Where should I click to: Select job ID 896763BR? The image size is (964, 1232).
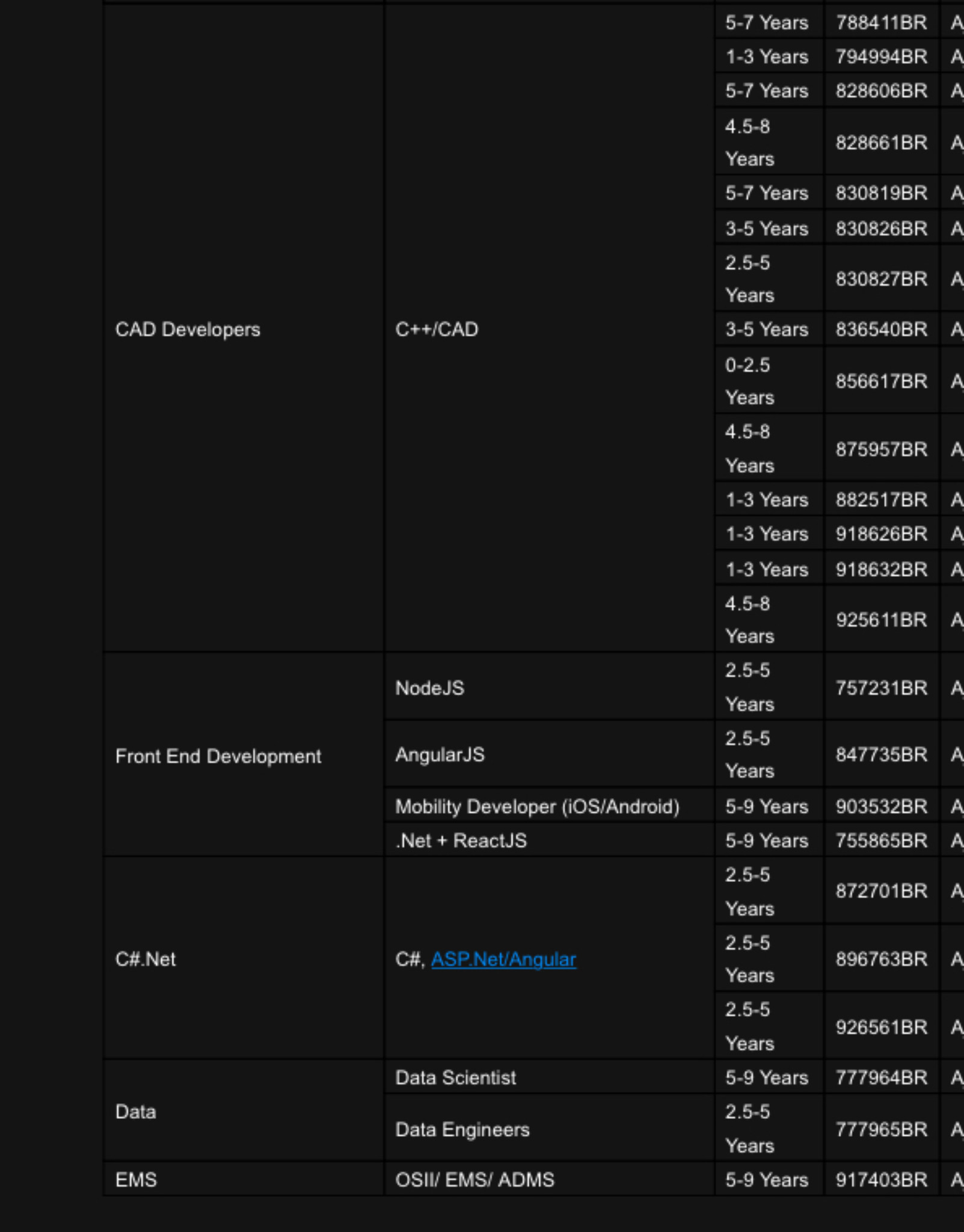point(881,958)
